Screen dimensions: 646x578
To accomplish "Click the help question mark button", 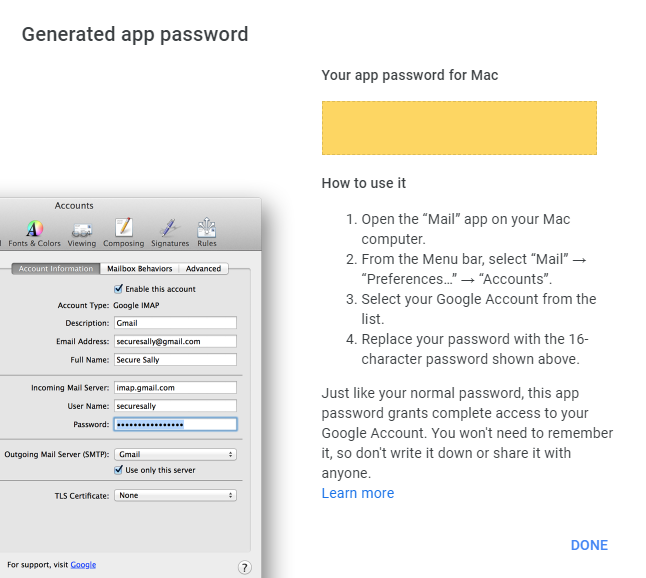I will pos(244,567).
